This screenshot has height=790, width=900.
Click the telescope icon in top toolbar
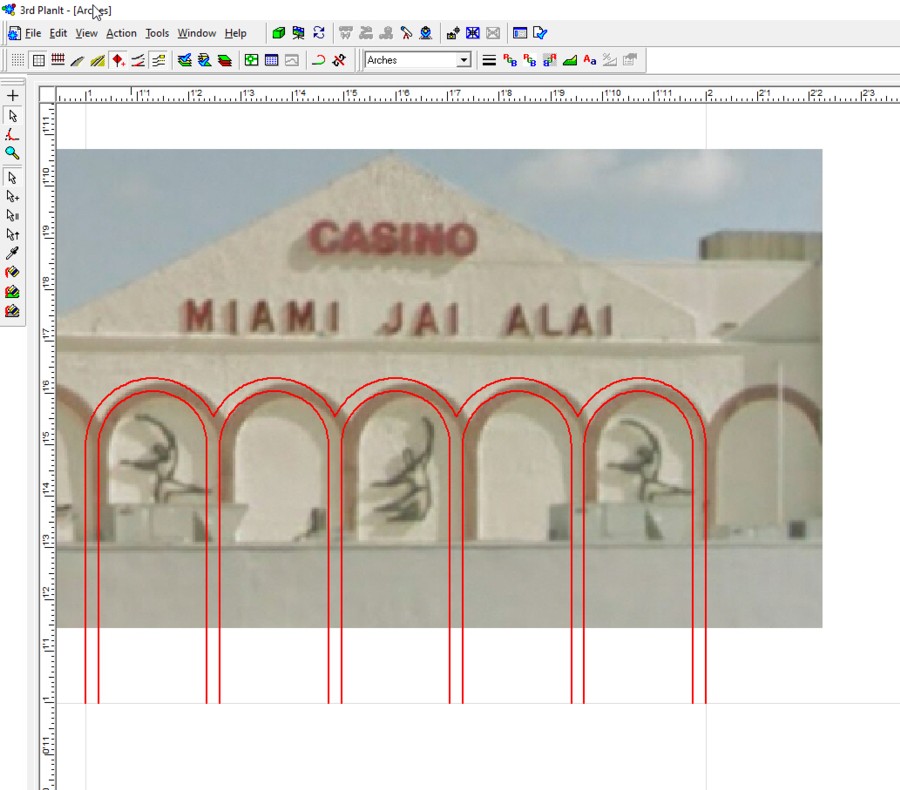pyautogui.click(x=406, y=33)
